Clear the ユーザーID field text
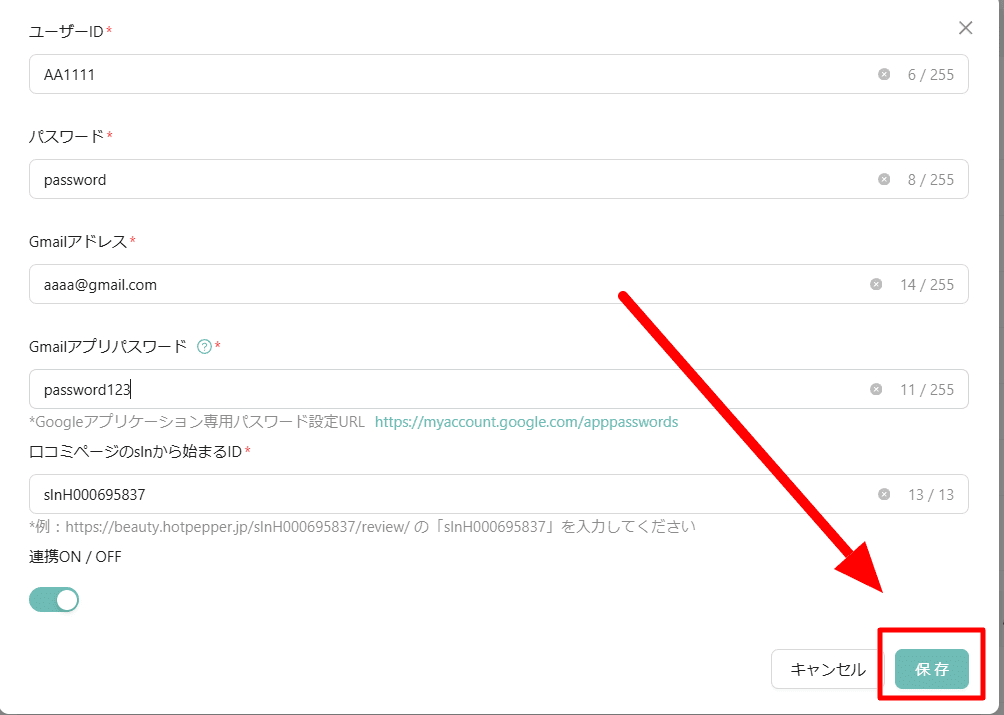1004x715 pixels. (884, 74)
